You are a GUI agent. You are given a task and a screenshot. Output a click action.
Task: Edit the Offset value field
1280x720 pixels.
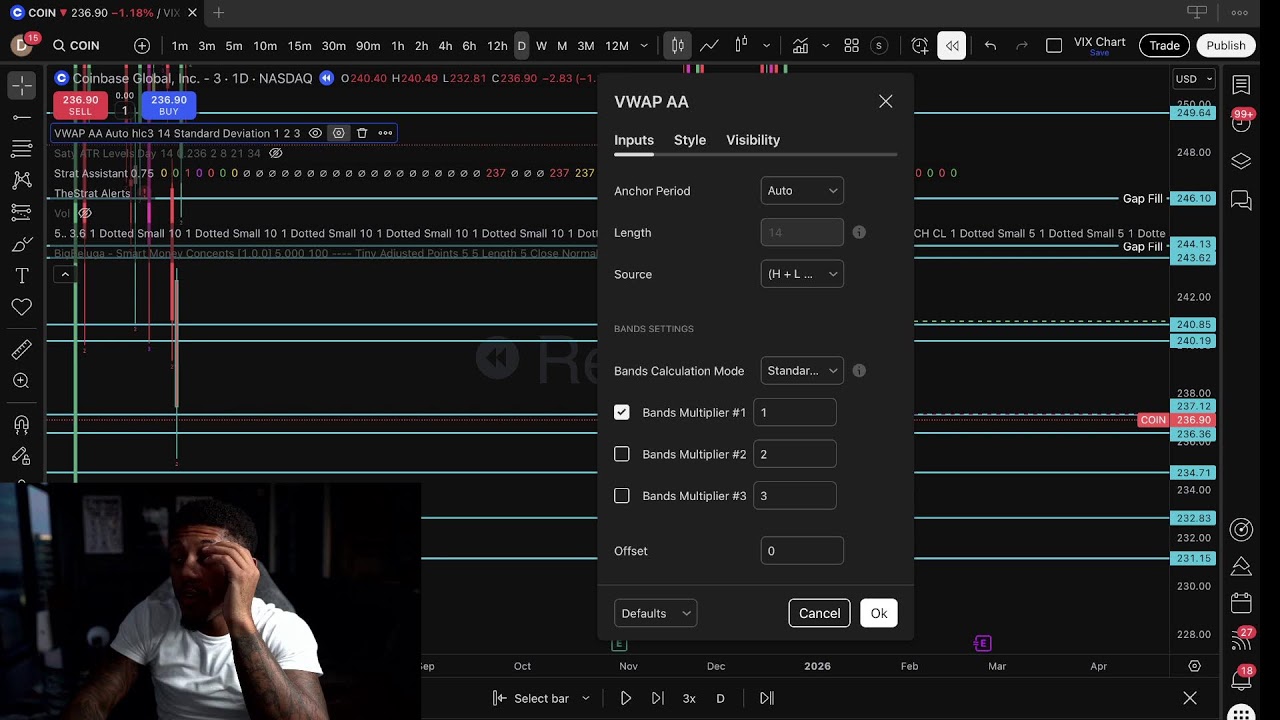[x=802, y=551]
